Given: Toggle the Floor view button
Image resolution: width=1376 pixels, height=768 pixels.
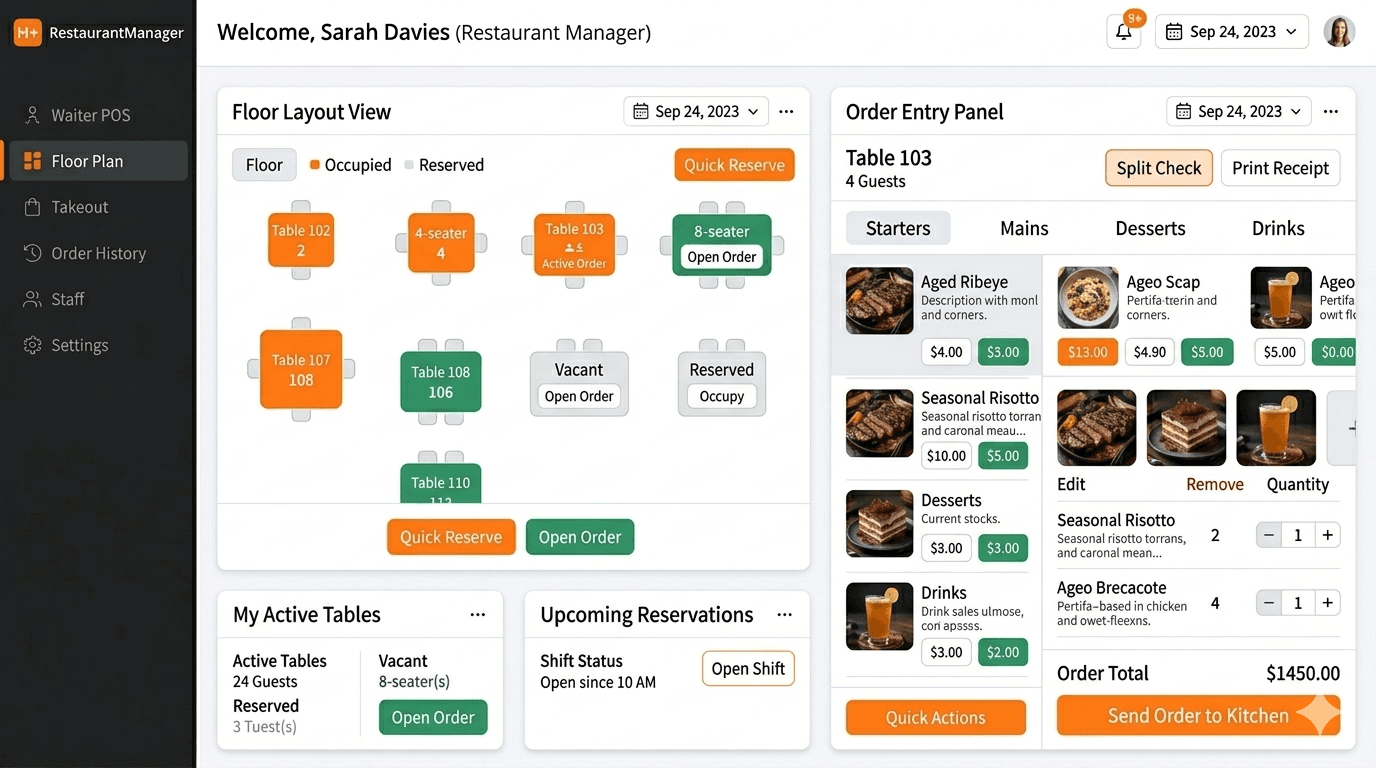Looking at the screenshot, I should point(264,165).
